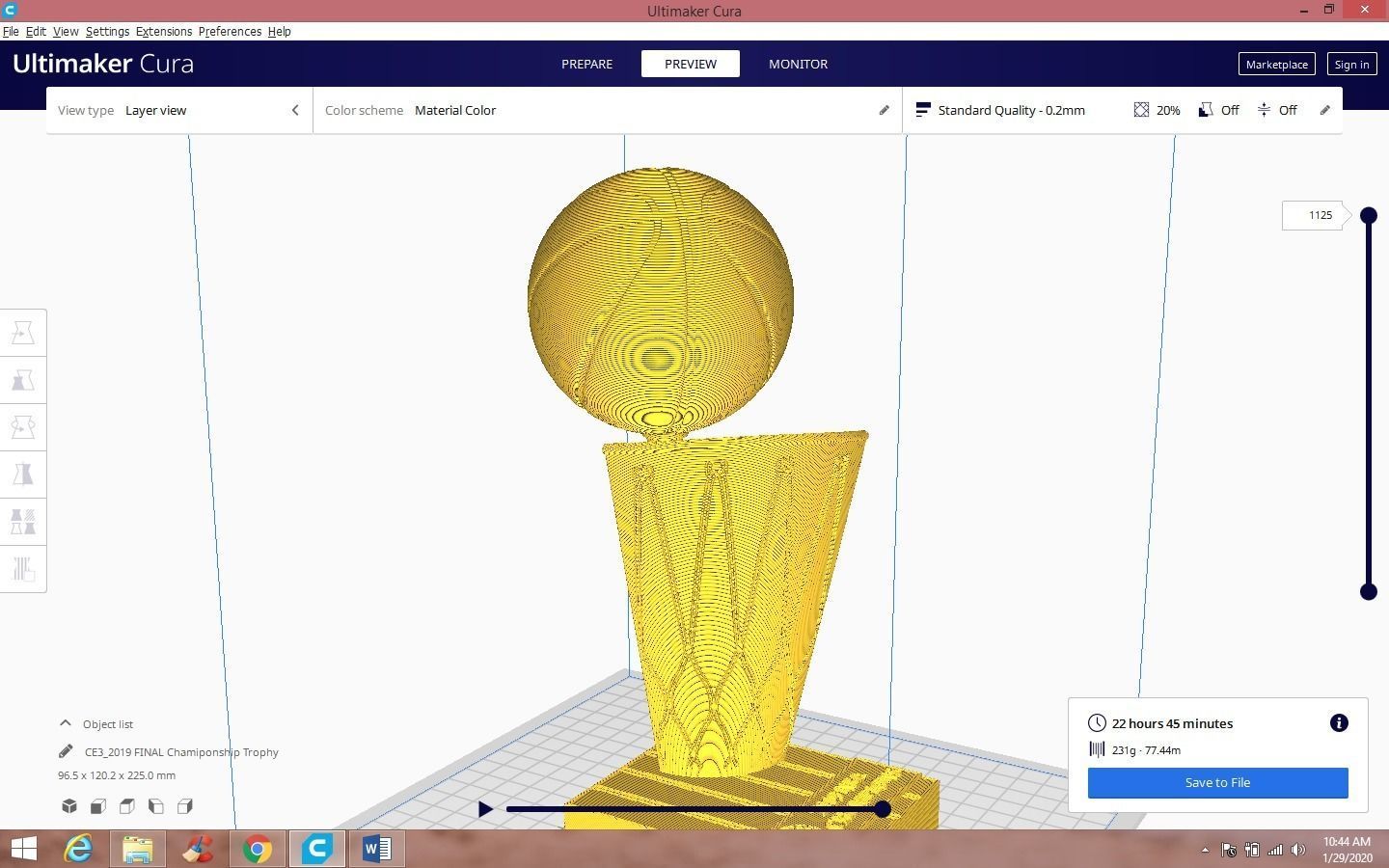Open Per Model Settings tool

23,522
